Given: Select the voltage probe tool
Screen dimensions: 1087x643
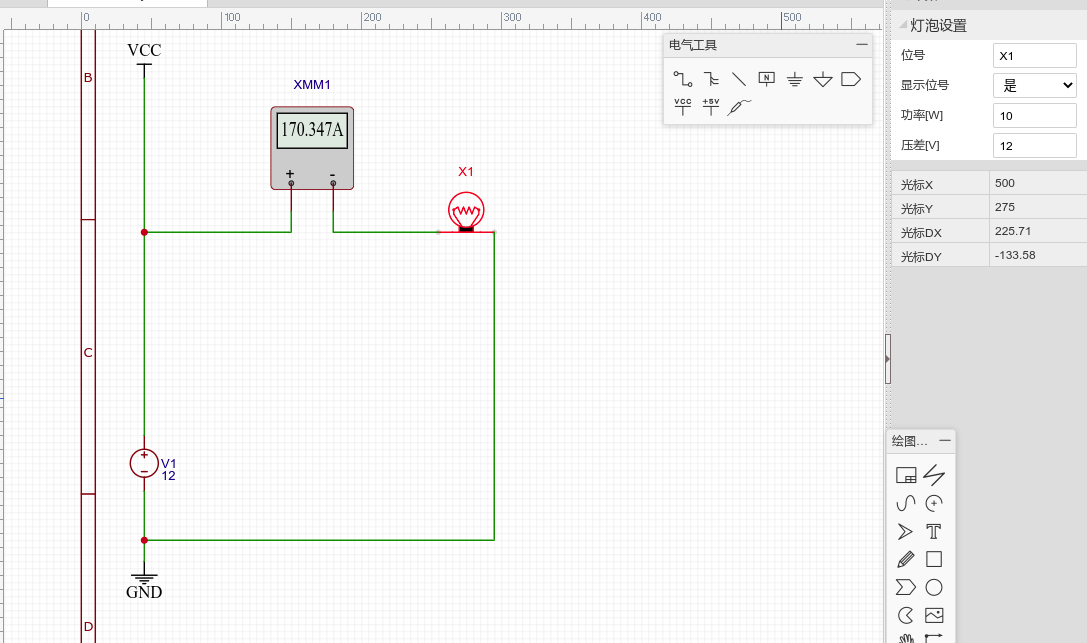Looking at the screenshot, I should [739, 106].
